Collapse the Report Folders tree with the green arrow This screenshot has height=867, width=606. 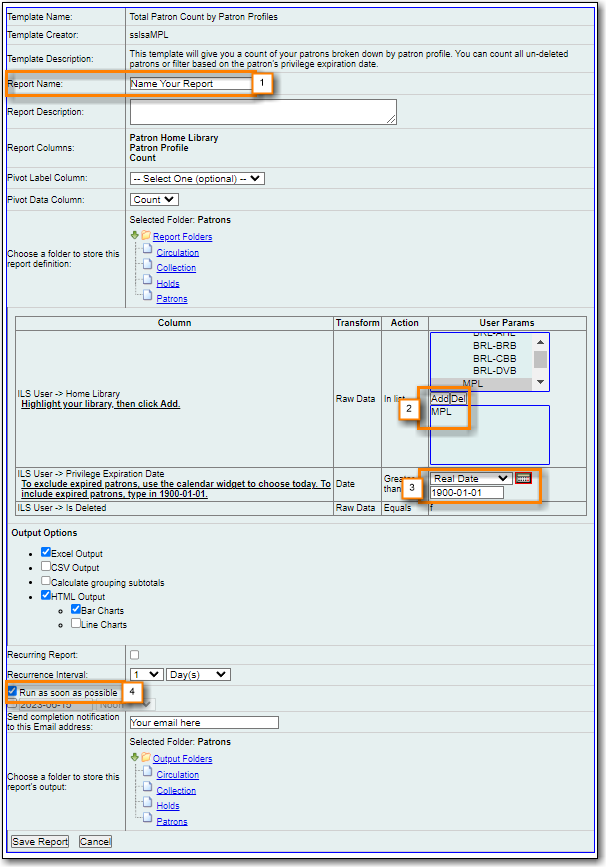tap(134, 236)
